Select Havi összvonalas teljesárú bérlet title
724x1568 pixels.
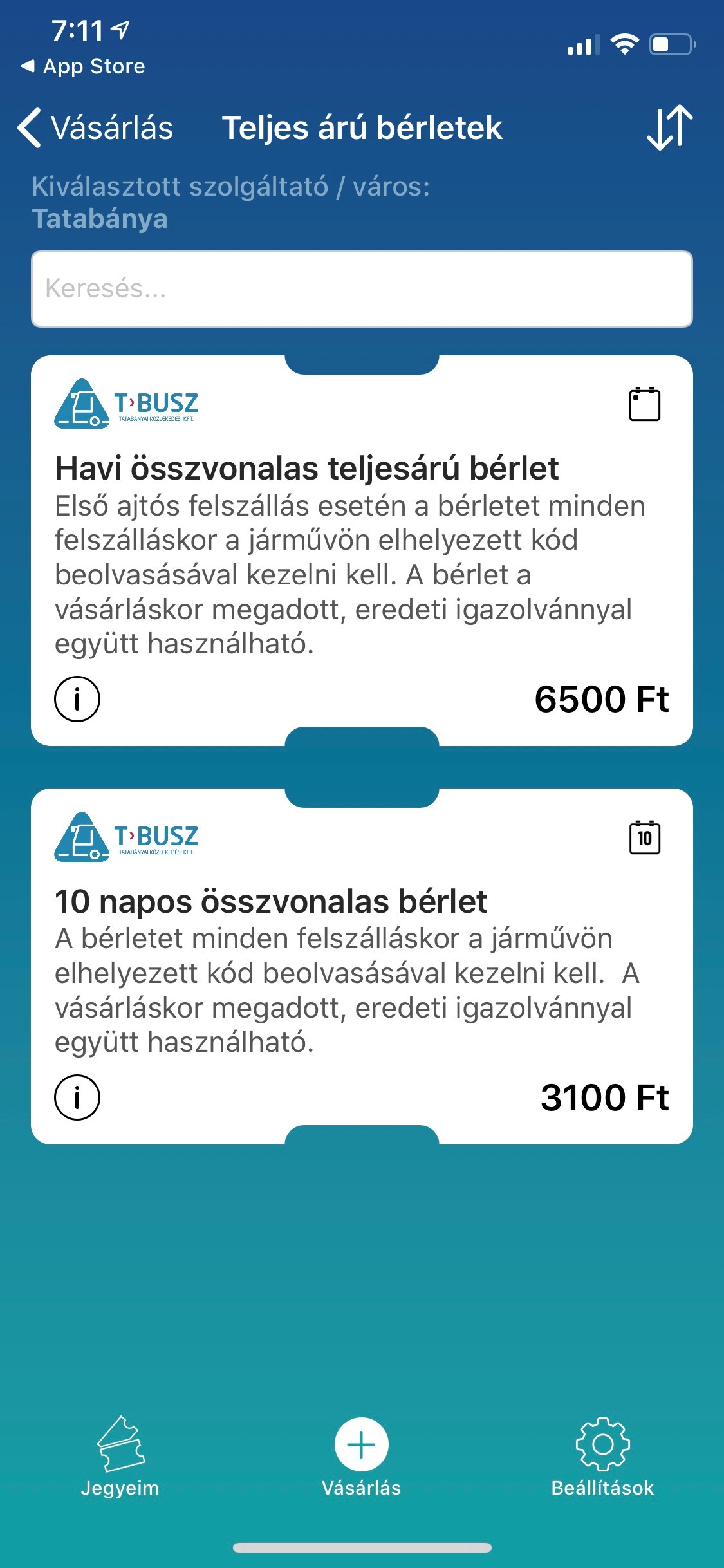pos(306,468)
